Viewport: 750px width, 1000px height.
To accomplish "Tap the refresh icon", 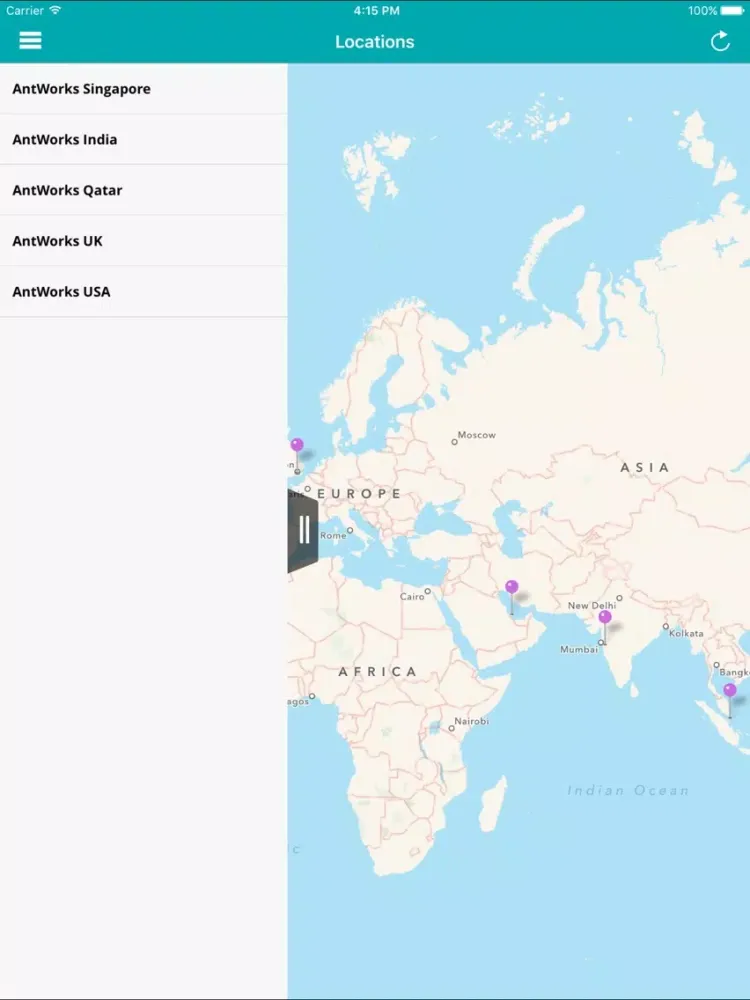I will pos(720,41).
